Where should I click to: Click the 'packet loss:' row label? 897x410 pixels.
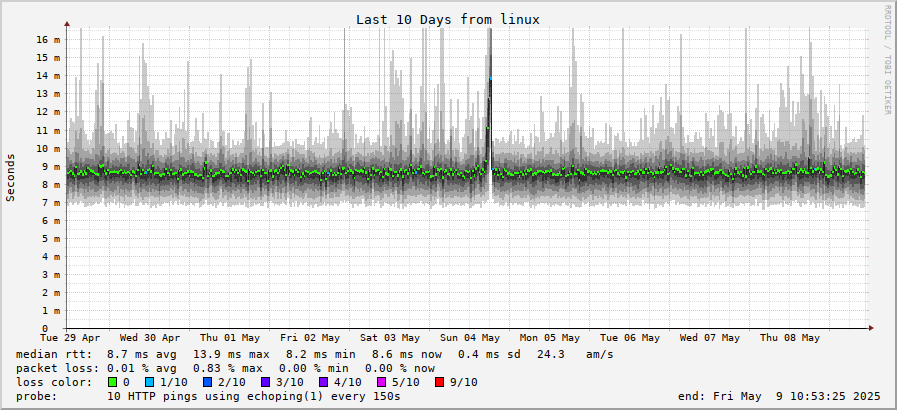click(x=58, y=368)
